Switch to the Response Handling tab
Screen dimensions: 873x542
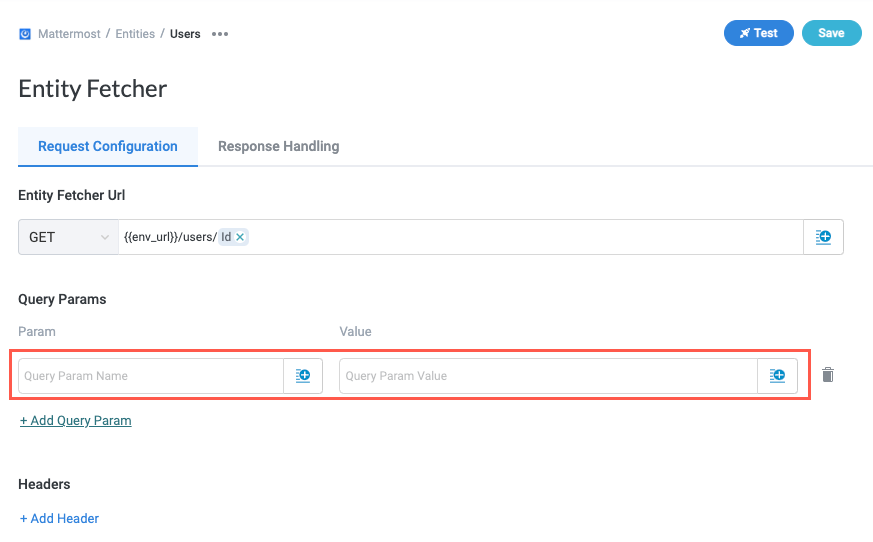coord(278,146)
